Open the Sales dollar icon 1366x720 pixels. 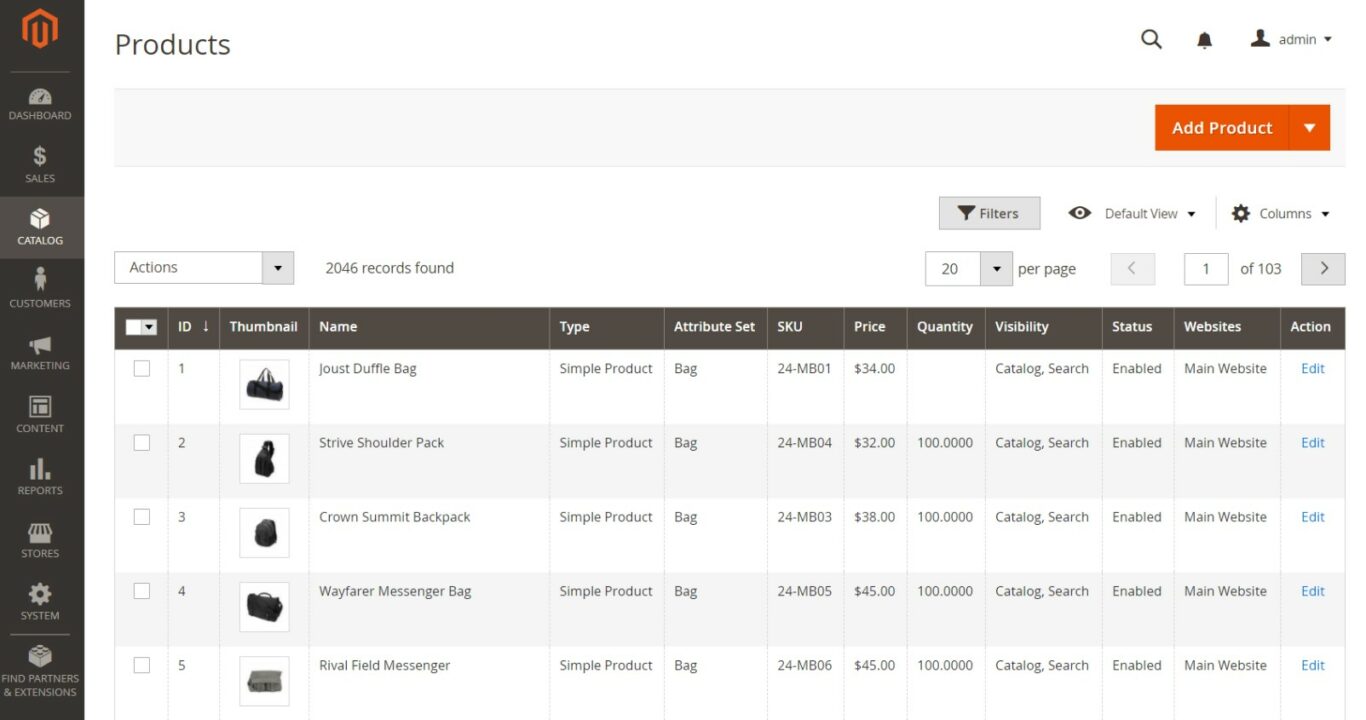point(40,156)
